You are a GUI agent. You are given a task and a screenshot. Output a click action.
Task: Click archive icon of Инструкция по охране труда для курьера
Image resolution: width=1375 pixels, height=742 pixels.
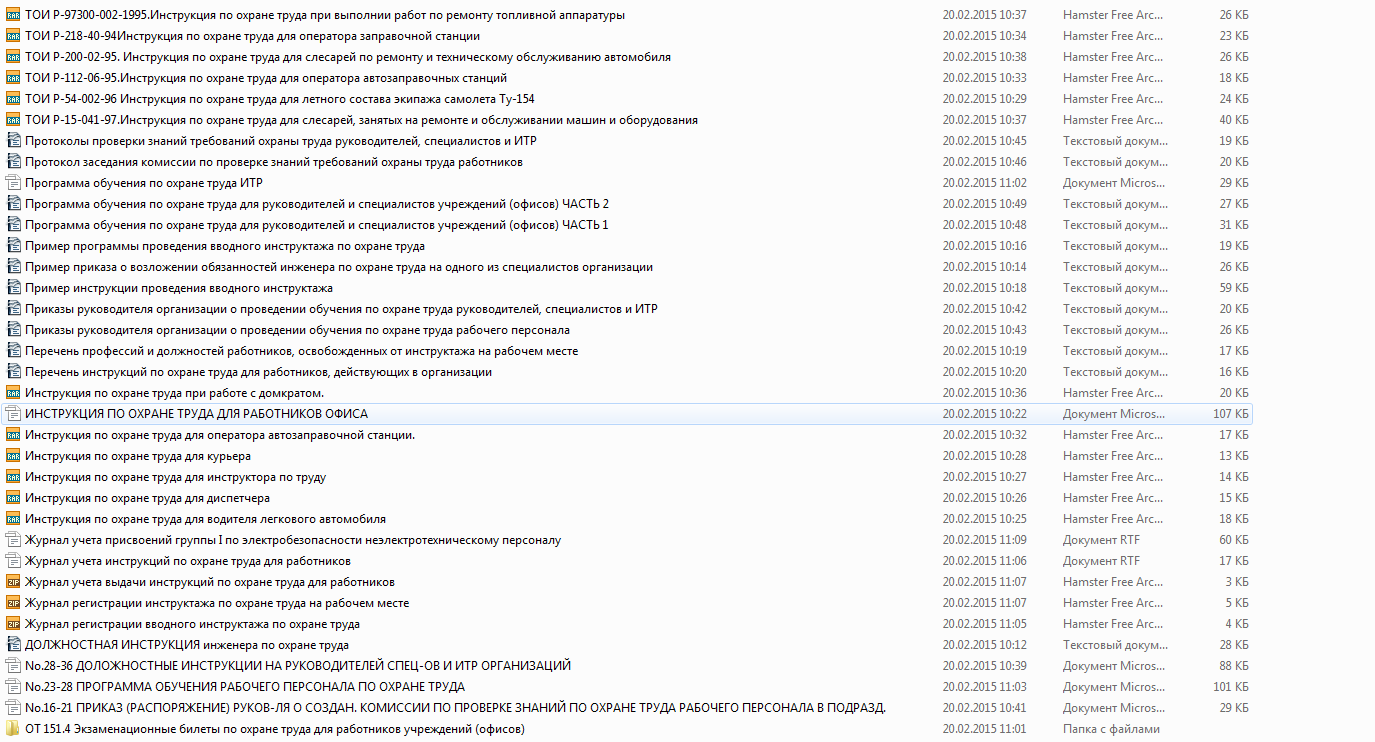[13, 456]
